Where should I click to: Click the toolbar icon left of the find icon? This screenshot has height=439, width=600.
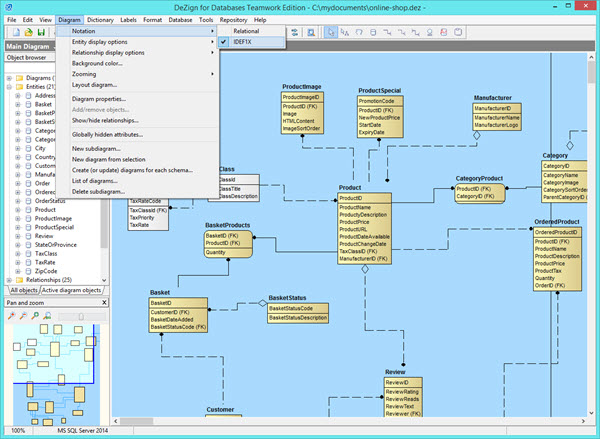coord(294,33)
